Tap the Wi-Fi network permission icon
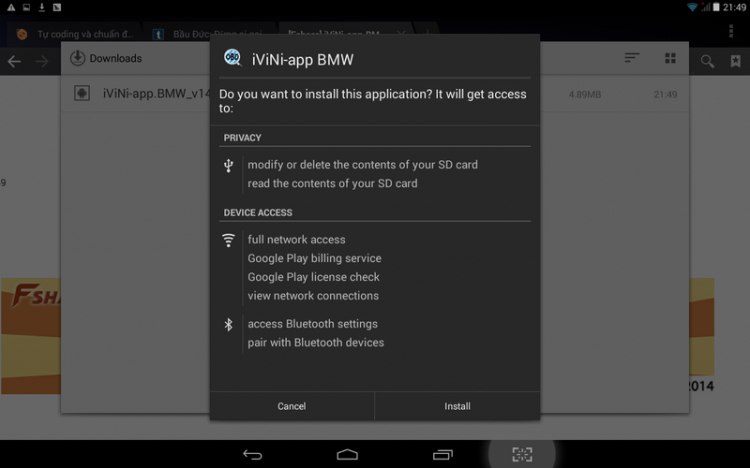 point(229,240)
